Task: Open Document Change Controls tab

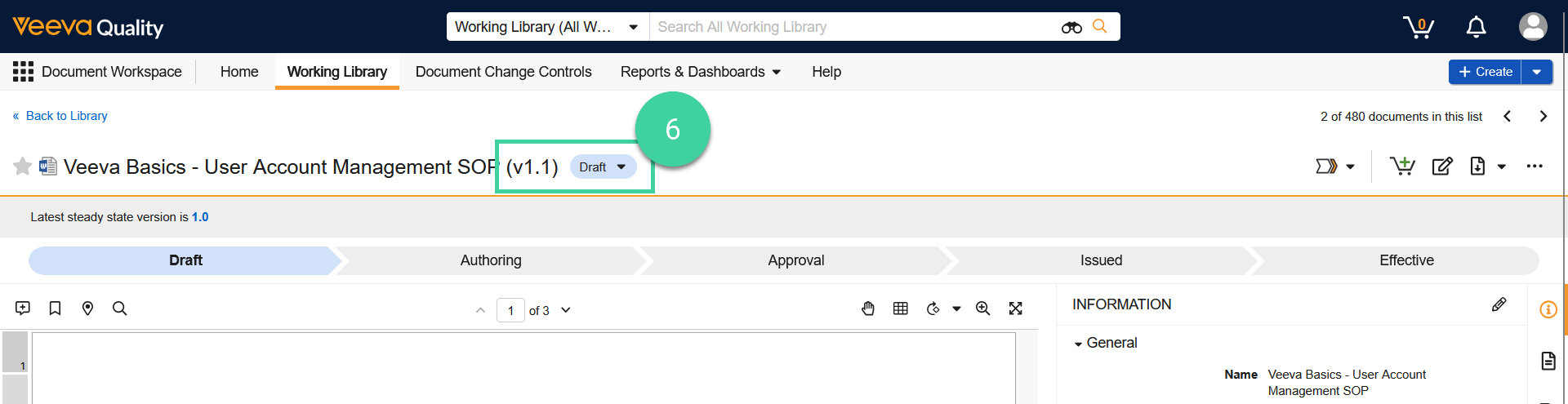Action: 504,72
